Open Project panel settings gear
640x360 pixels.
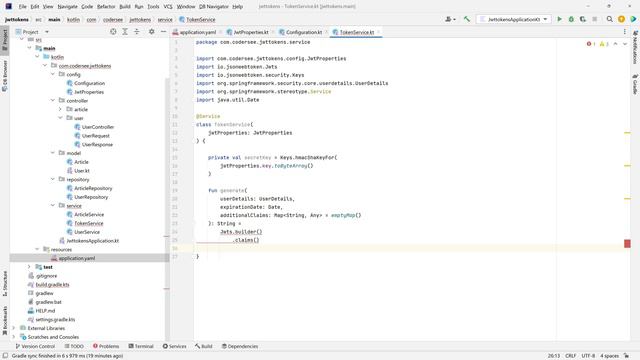point(151,31)
